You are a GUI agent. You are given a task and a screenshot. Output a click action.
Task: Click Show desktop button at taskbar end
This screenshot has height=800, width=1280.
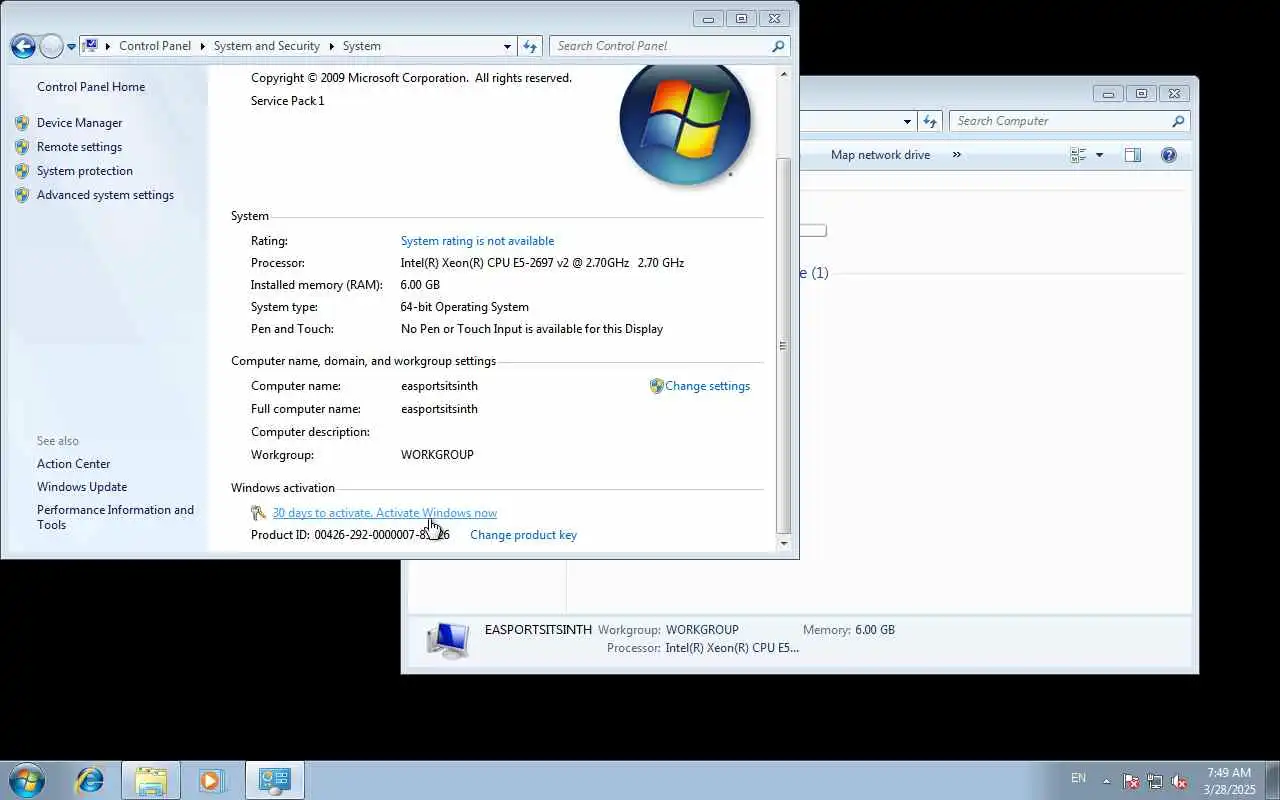pyautogui.click(x=1272, y=781)
